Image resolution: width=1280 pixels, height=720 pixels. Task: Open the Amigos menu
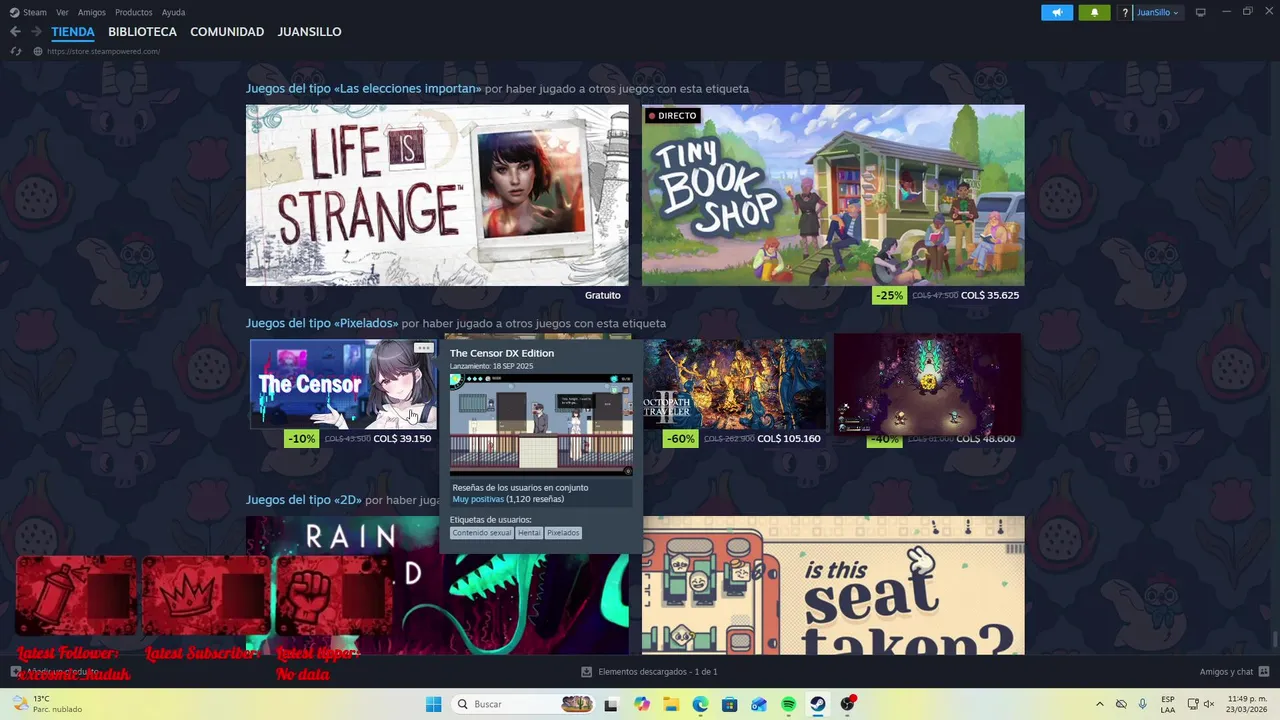coord(92,12)
